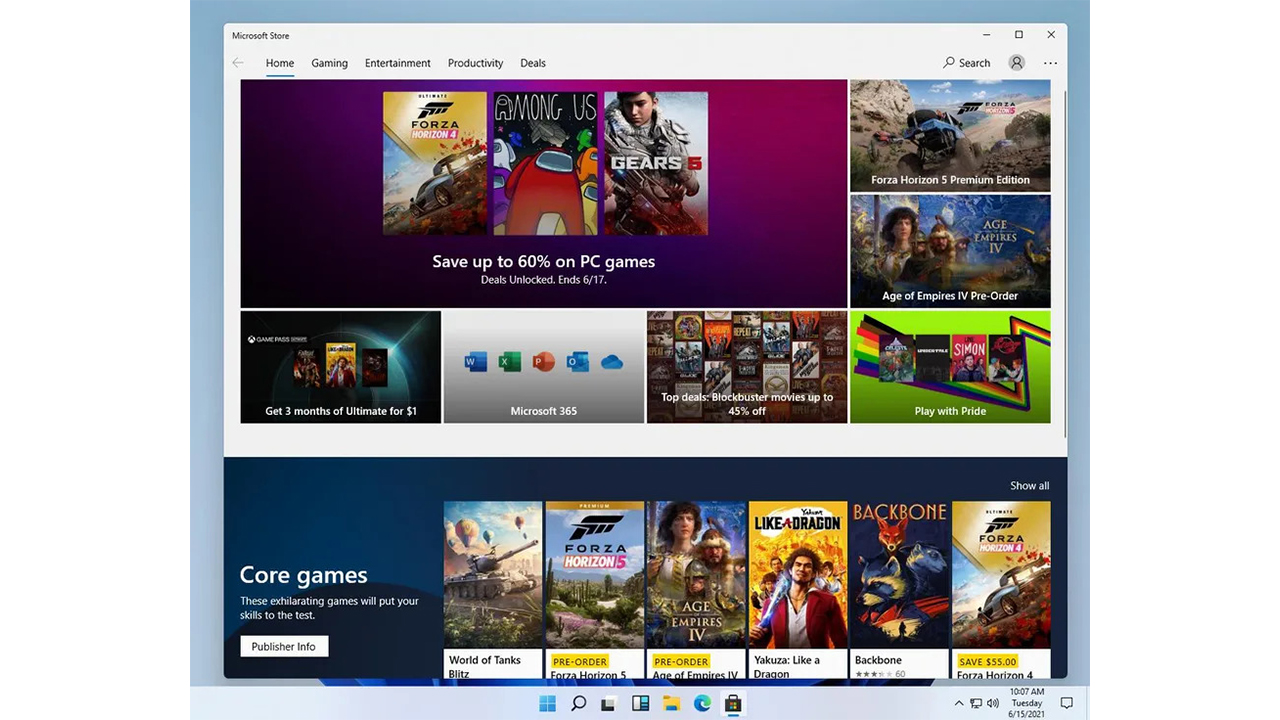Click Show all for Core games
Screen dimensions: 1280x720
tap(1029, 486)
